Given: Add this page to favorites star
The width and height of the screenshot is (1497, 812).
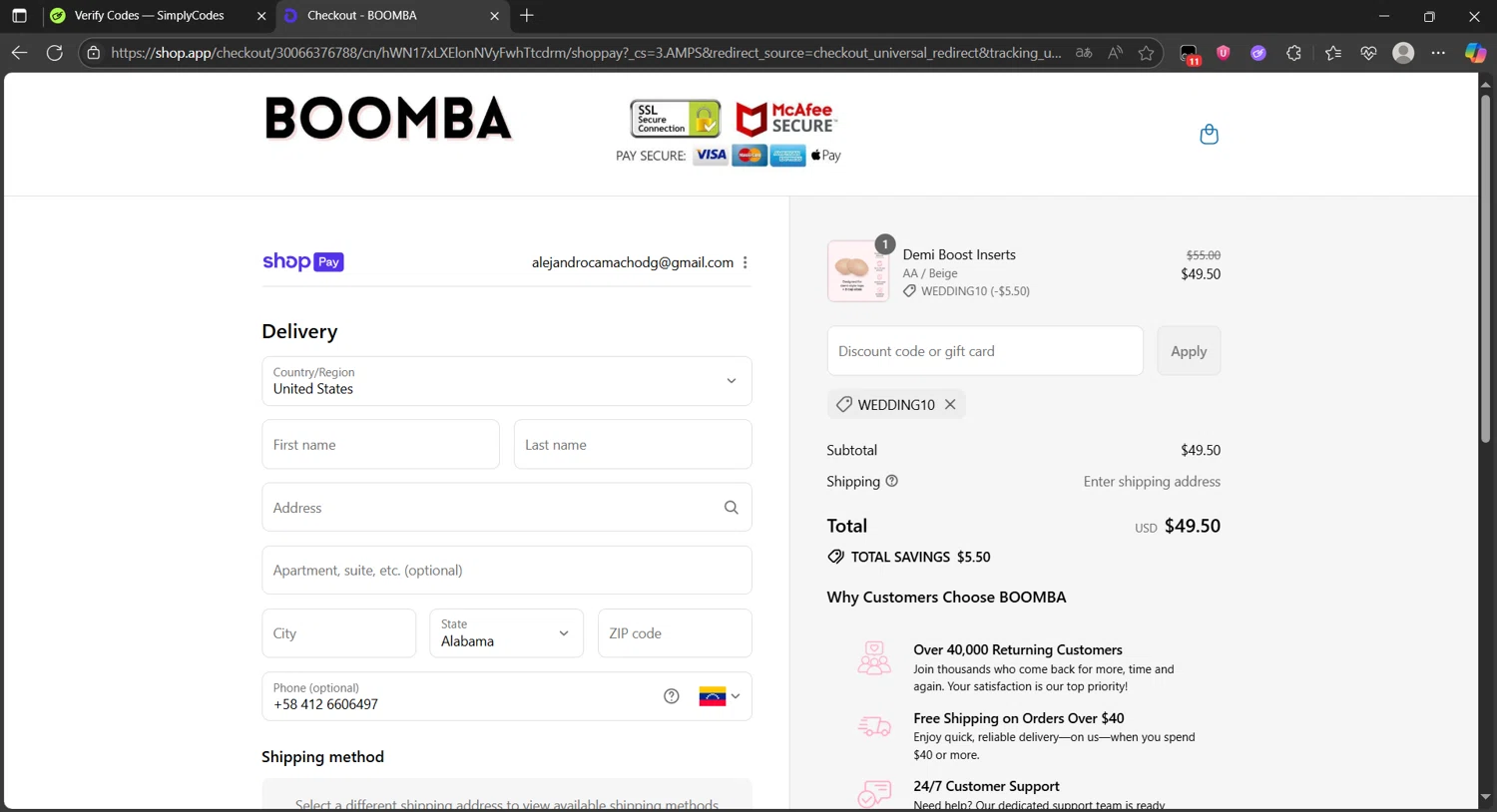Looking at the screenshot, I should (x=1146, y=53).
